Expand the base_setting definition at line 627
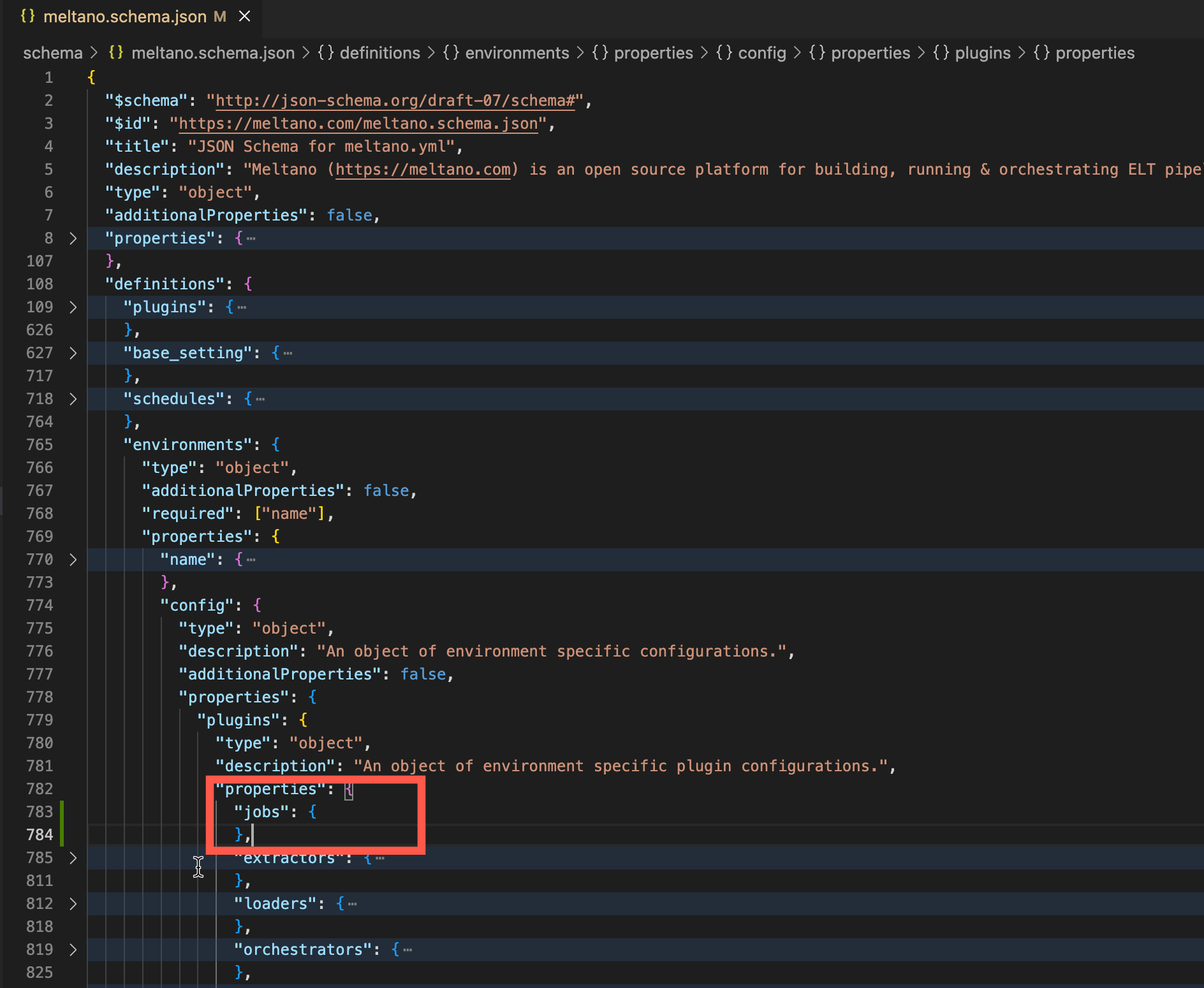Screen dimensions: 1204x988 pyautogui.click(x=73, y=353)
